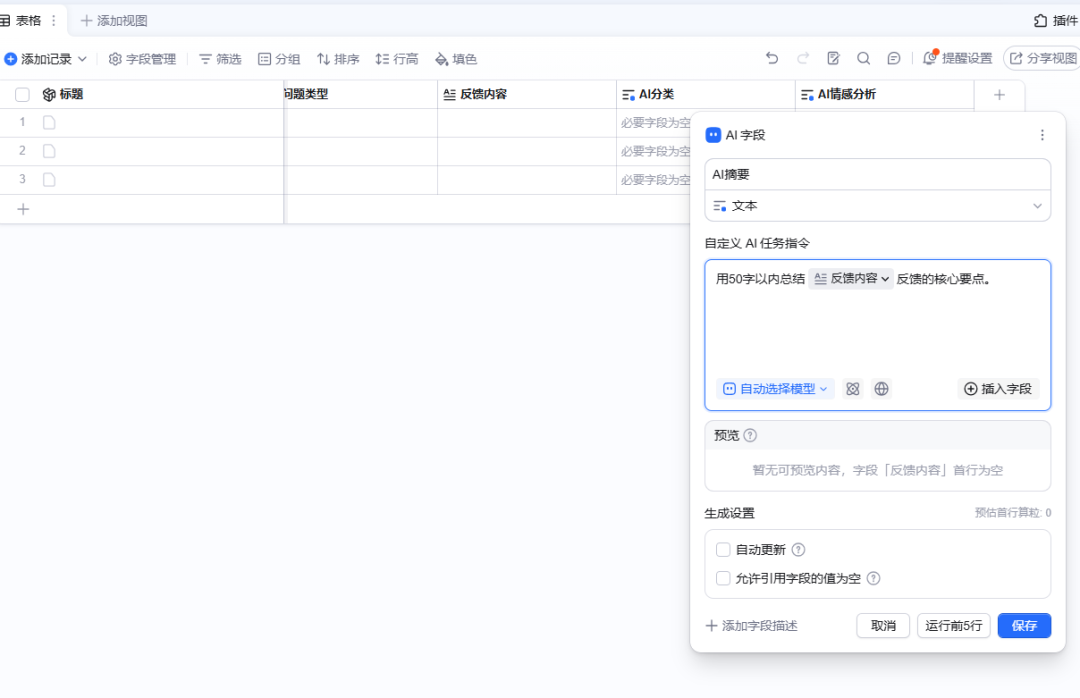The width and height of the screenshot is (1080, 698).
Task: Expand 添加记录 dropdown arrow
Action: 82,59
